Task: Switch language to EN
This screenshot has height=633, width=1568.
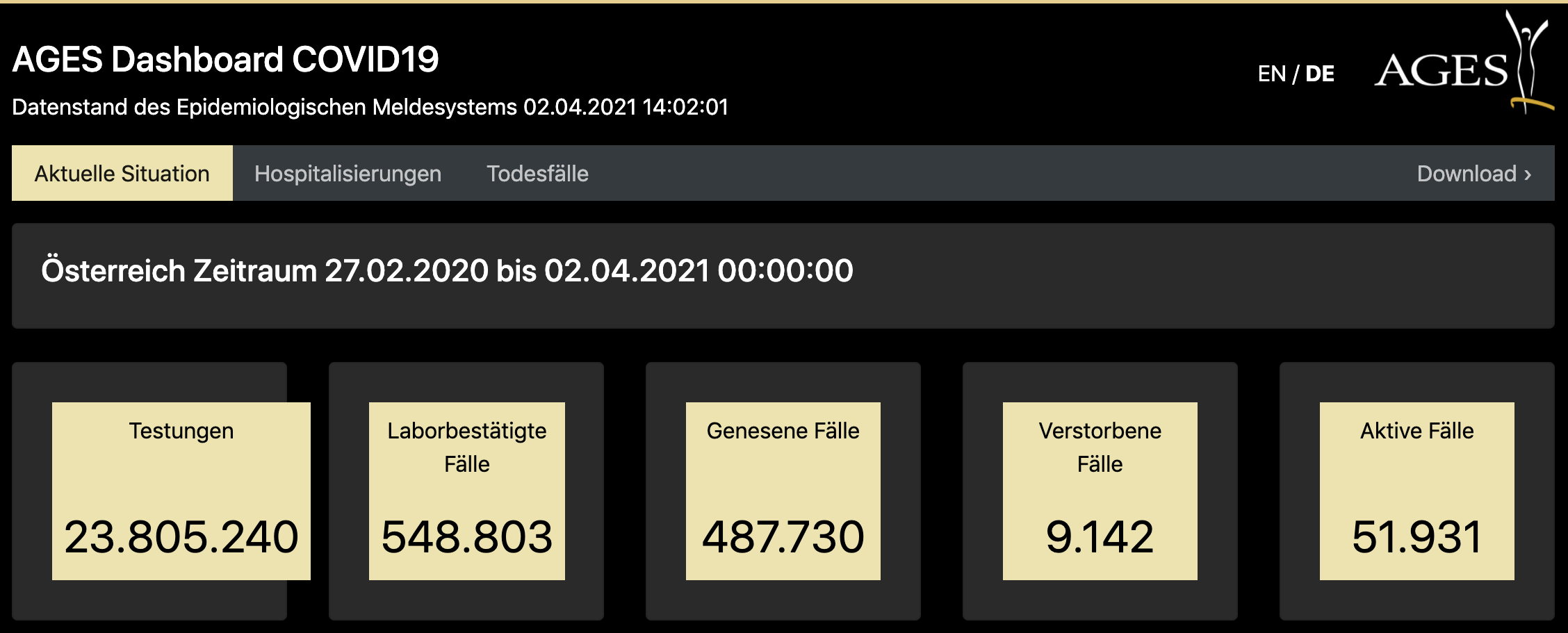Action: click(x=1271, y=74)
